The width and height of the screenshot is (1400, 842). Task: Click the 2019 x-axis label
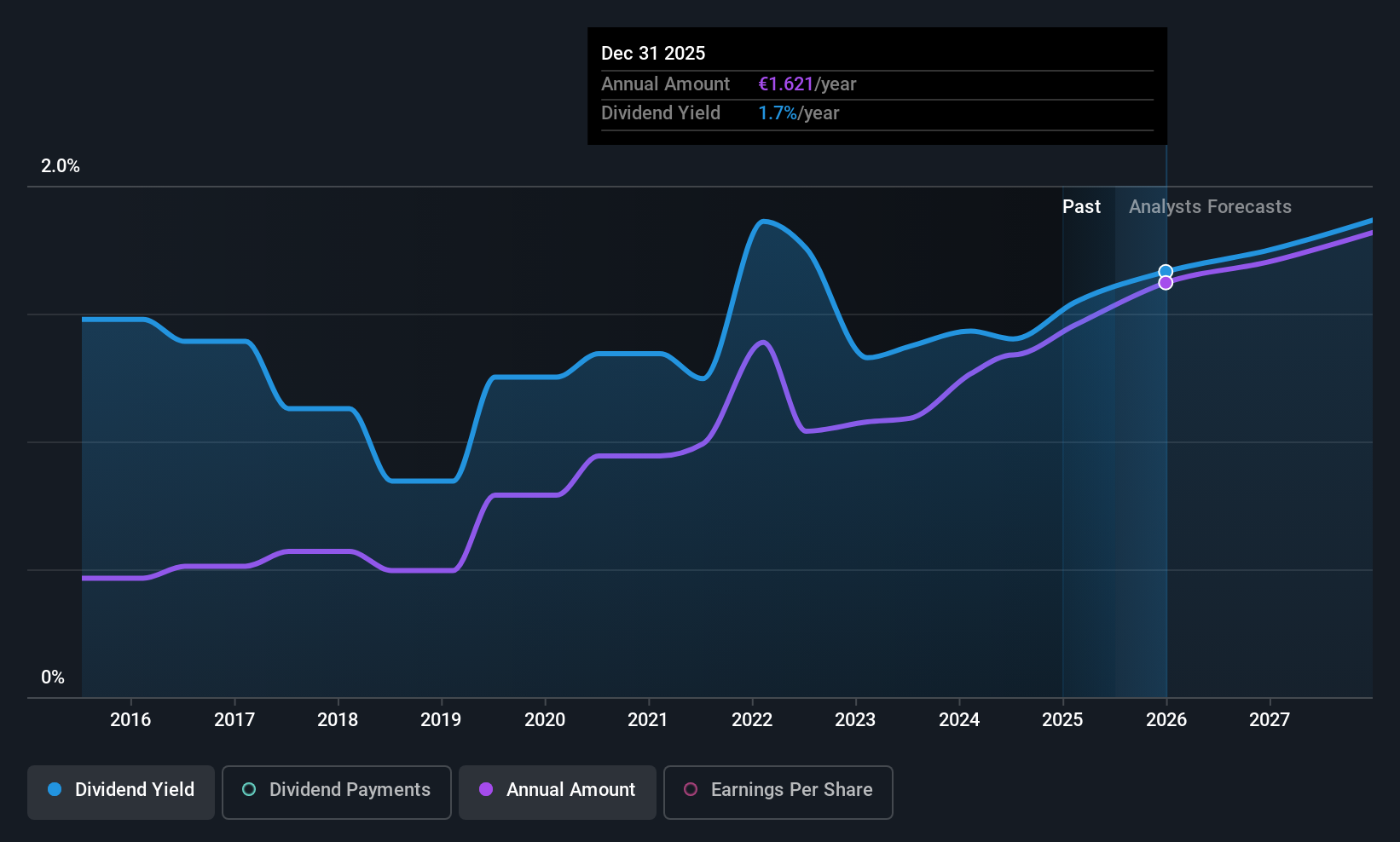pyautogui.click(x=441, y=720)
